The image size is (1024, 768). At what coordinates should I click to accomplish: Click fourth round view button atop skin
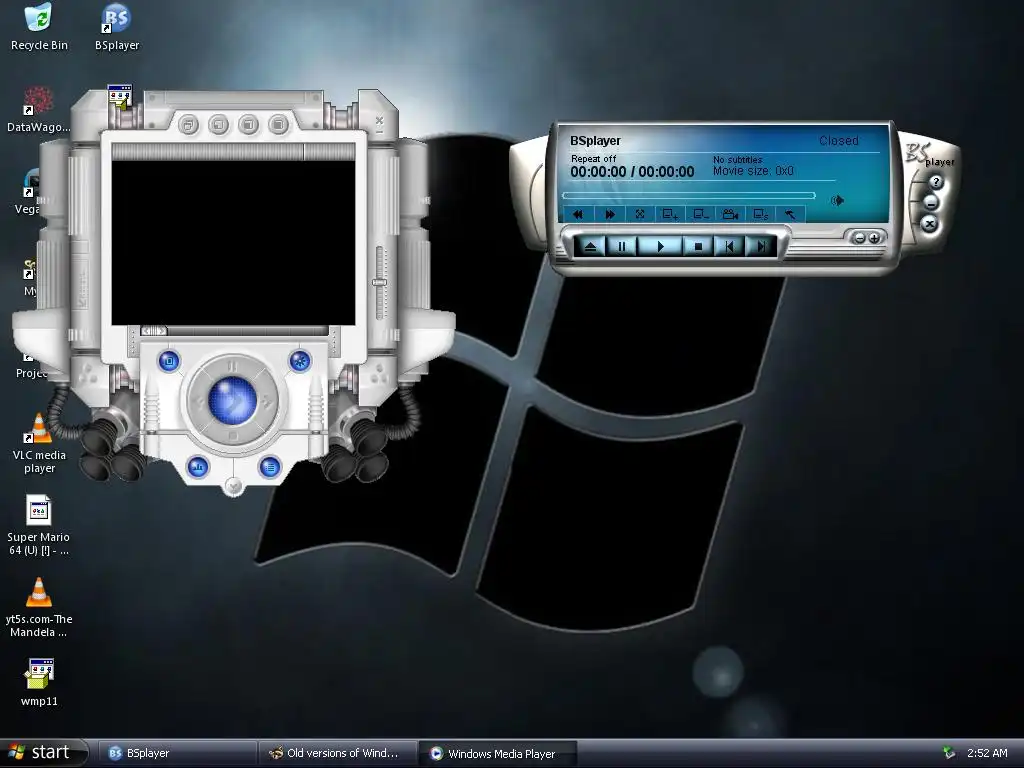click(279, 124)
